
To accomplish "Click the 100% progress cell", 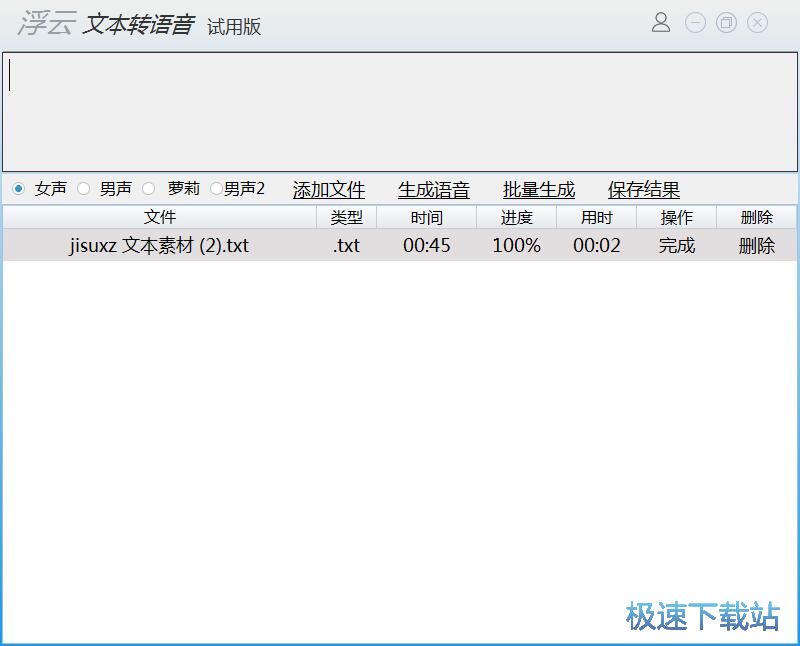I will coord(516,245).
